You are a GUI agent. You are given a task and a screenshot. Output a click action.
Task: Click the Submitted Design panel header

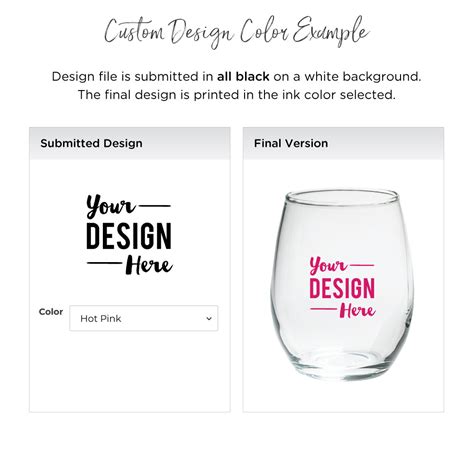click(x=130, y=143)
